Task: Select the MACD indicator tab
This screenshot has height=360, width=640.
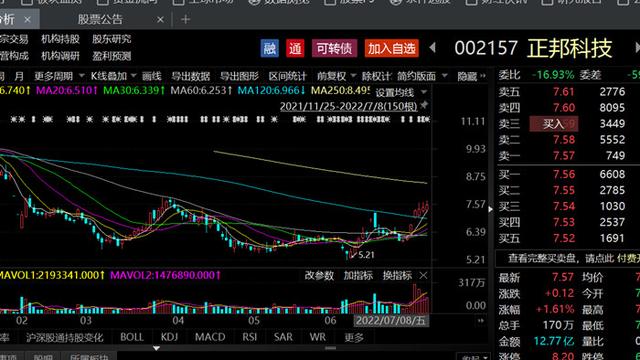Action: 210,337
